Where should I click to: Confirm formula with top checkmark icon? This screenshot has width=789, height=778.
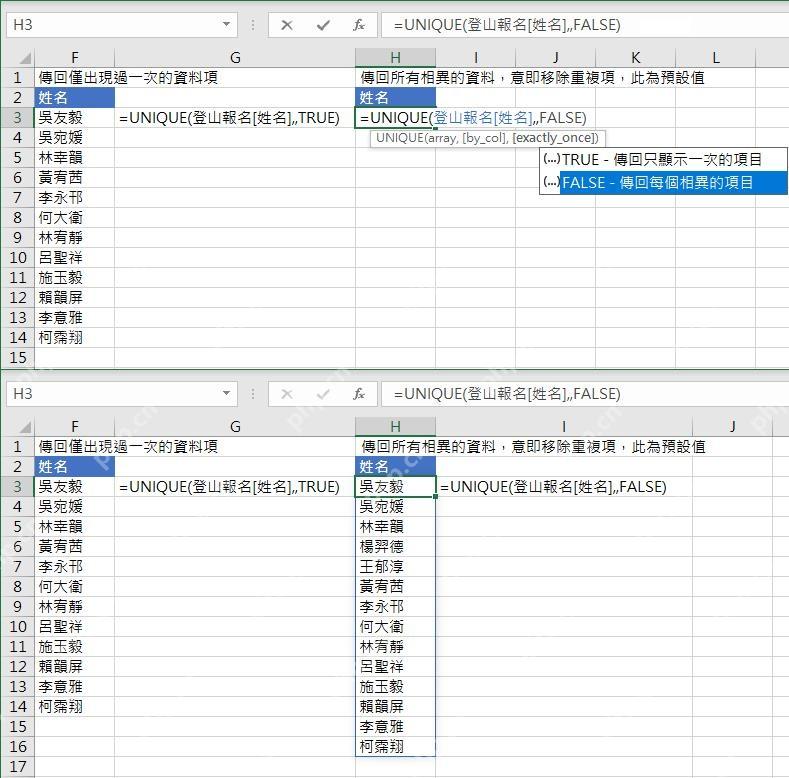pyautogui.click(x=323, y=25)
